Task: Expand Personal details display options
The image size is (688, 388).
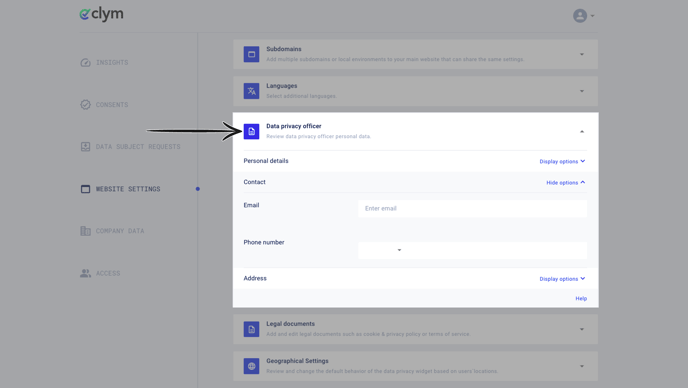Action: click(562, 162)
